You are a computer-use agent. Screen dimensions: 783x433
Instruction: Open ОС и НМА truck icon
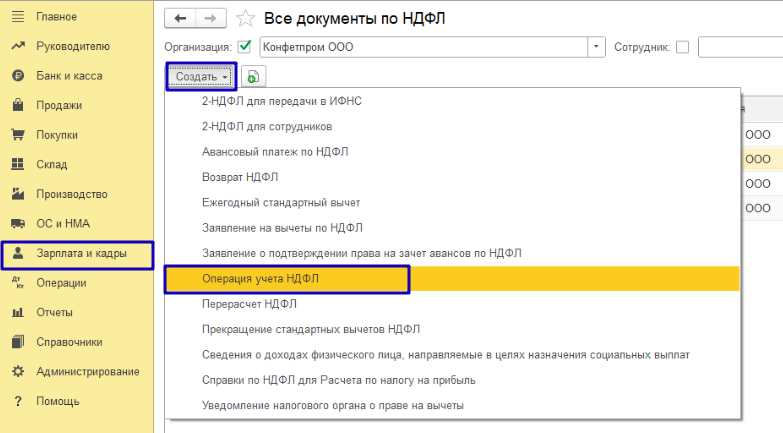click(18, 223)
